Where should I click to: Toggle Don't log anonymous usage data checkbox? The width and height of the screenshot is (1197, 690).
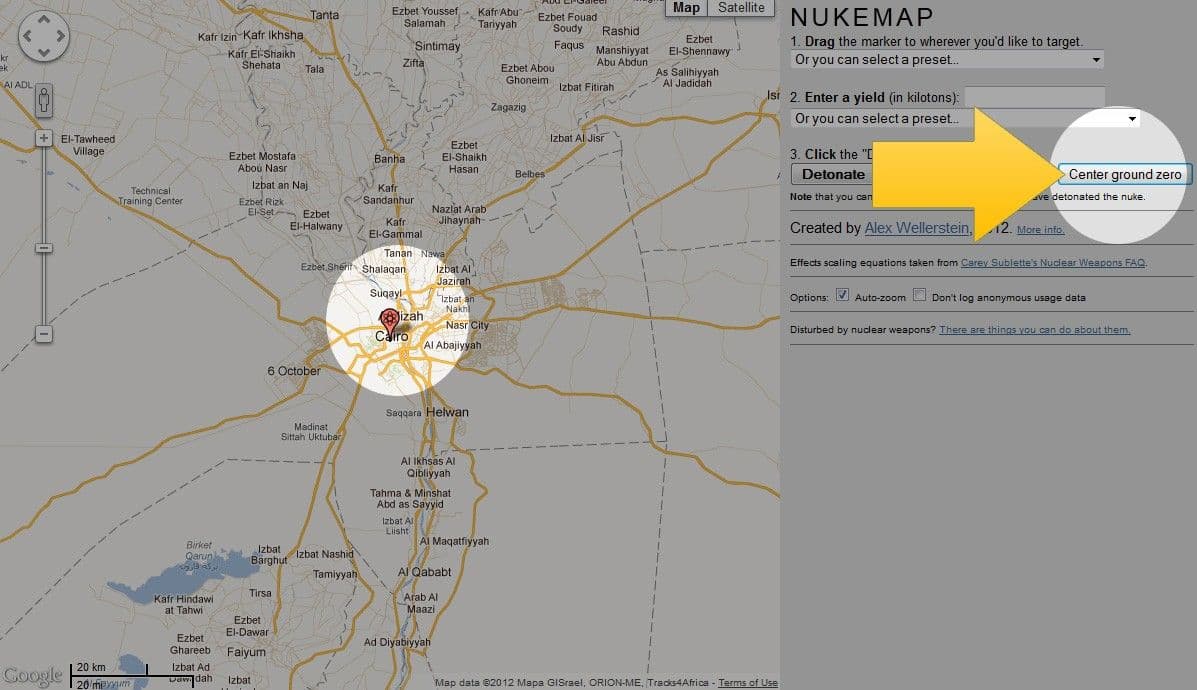[x=920, y=295]
